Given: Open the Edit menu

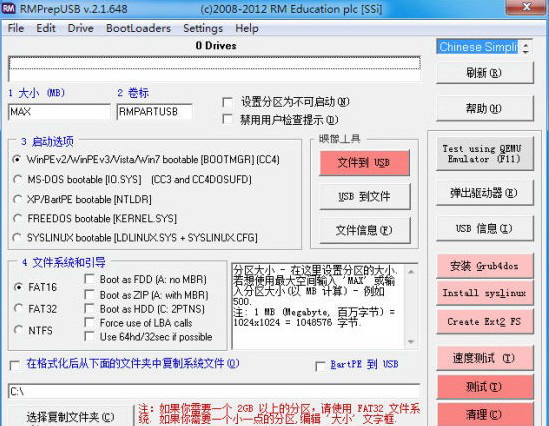Looking at the screenshot, I should (x=46, y=28).
